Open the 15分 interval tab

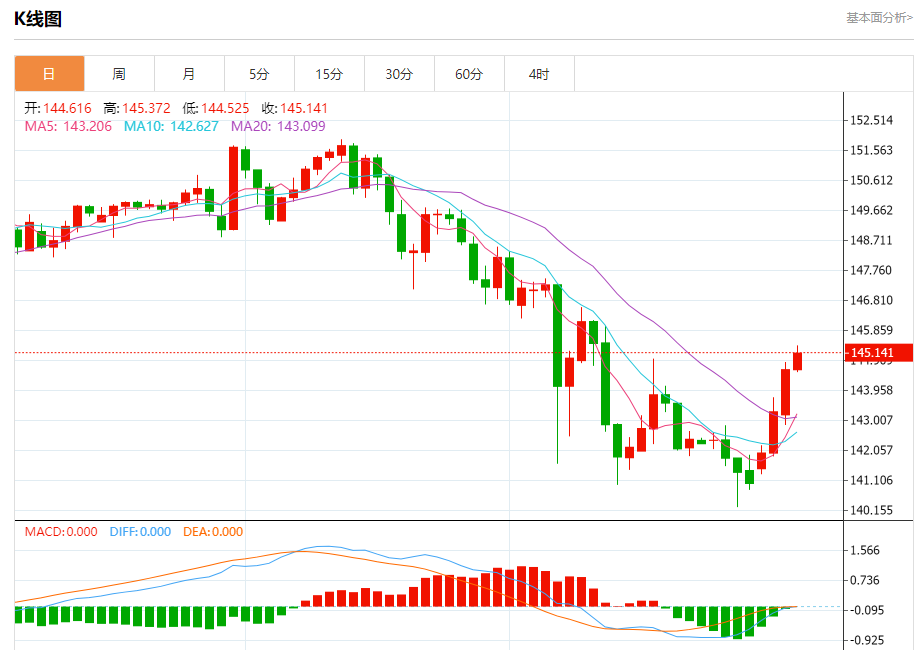329,74
